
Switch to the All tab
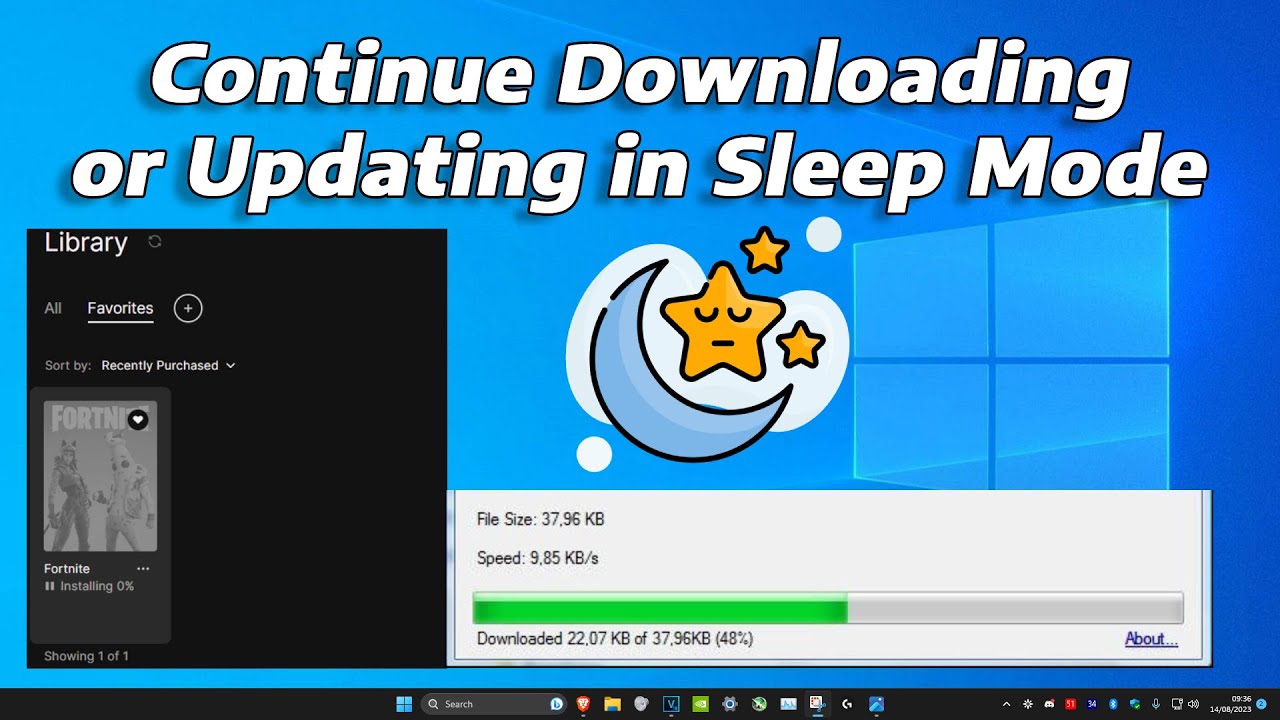[53, 308]
